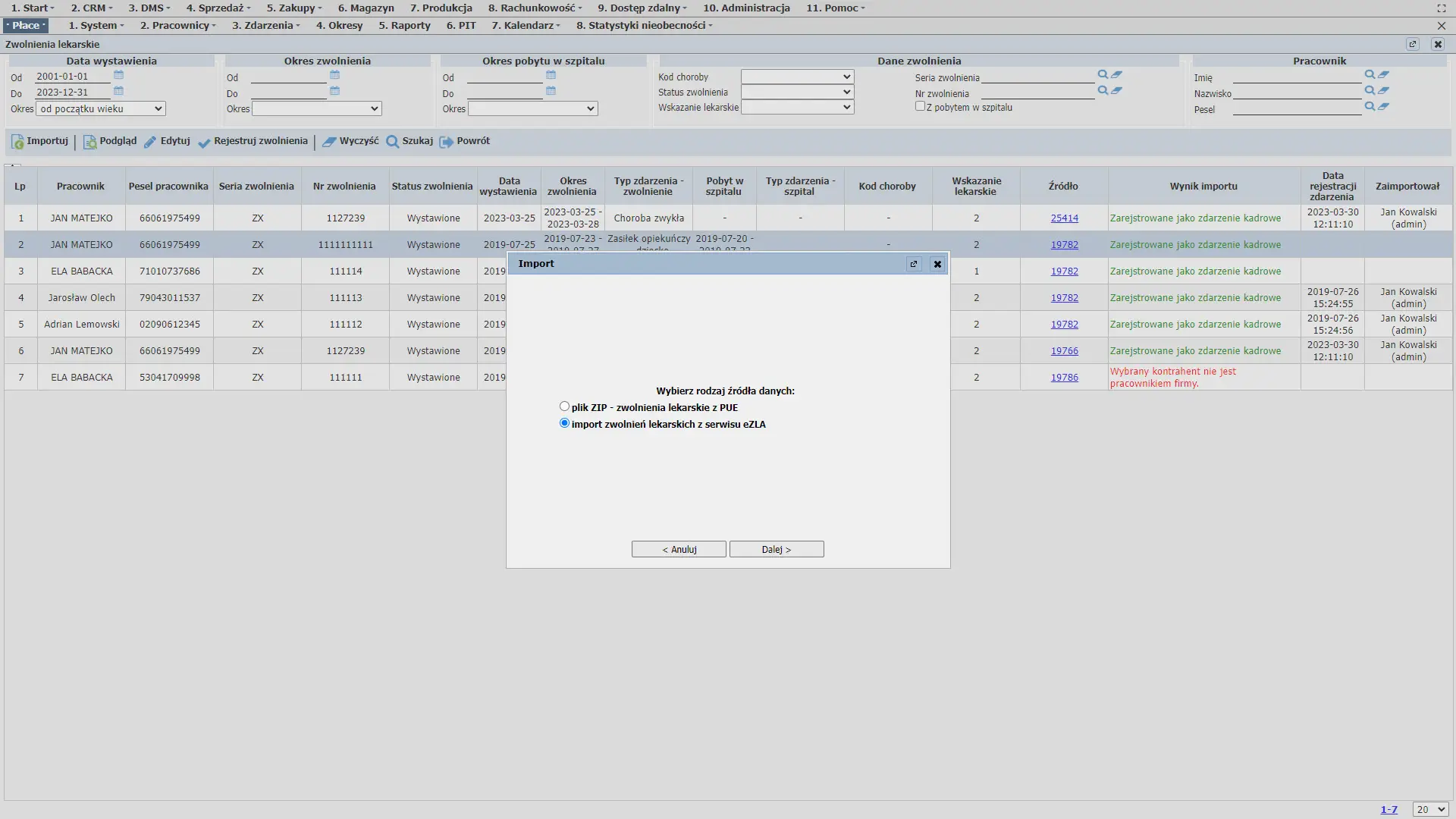Open the Status zwolnienia dropdown
The image size is (1456, 819).
797,92
